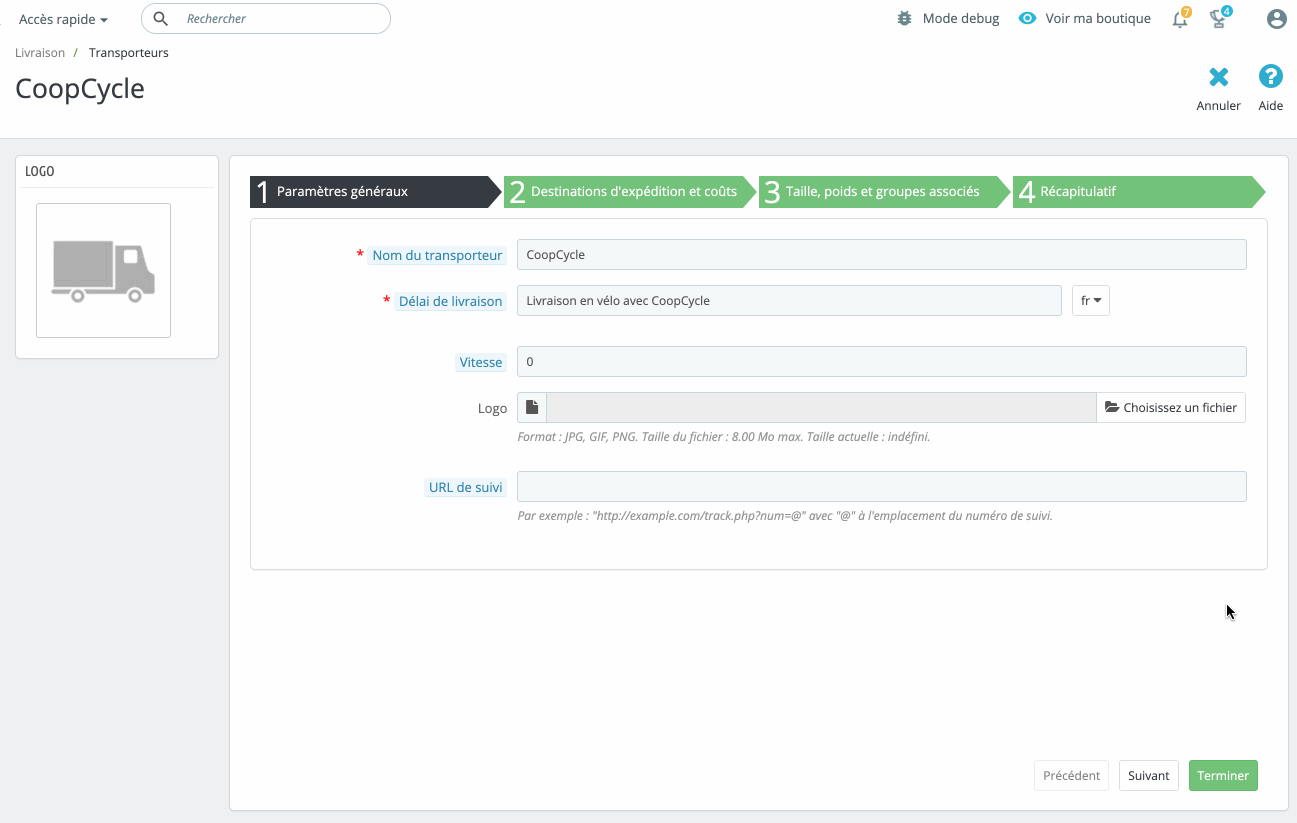Click Choisissez un fichier button

click(1171, 407)
